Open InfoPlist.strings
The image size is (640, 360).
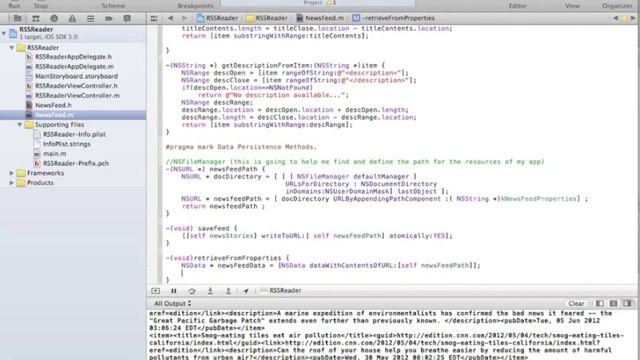coord(67,144)
